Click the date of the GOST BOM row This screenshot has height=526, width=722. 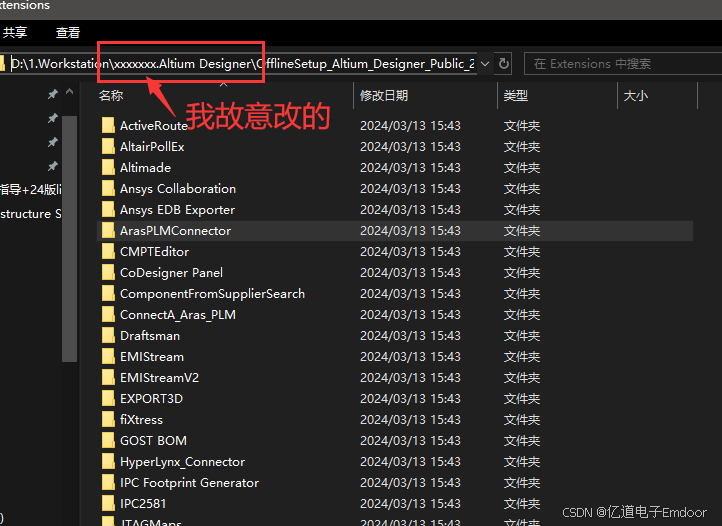tap(410, 441)
